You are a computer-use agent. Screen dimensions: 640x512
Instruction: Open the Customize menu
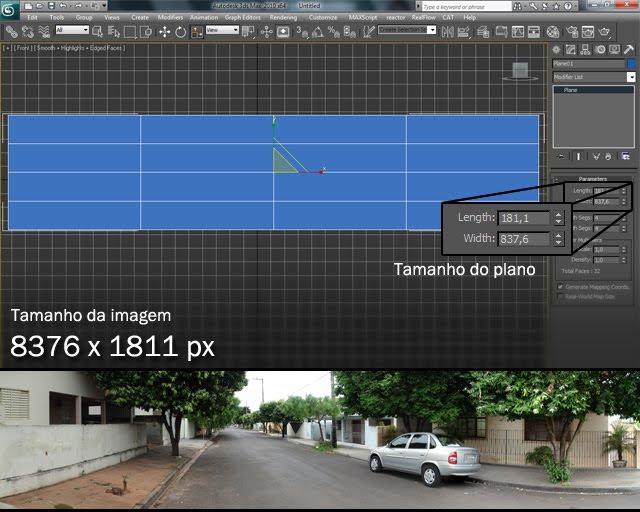point(323,18)
